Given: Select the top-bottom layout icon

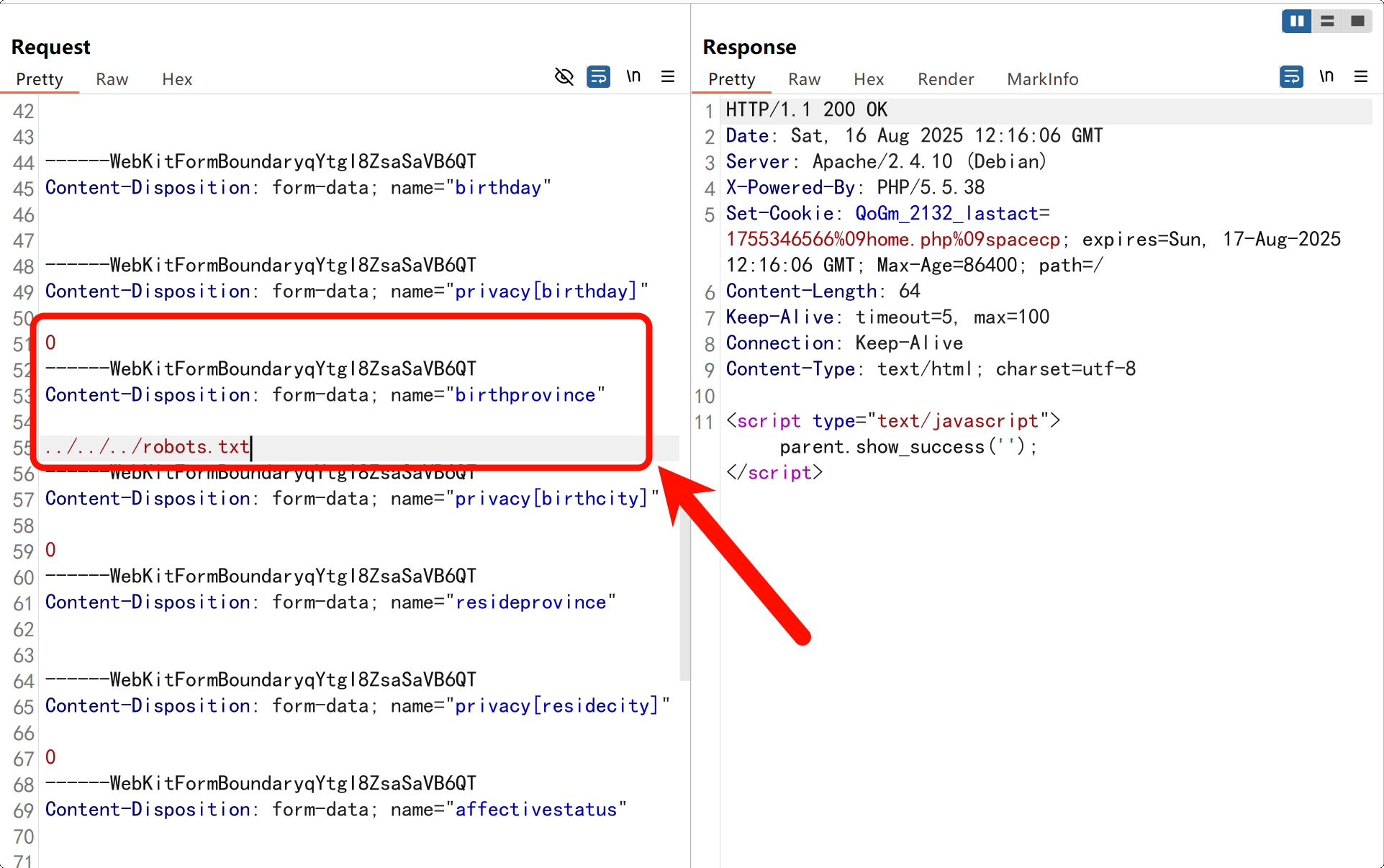Looking at the screenshot, I should (x=1327, y=21).
